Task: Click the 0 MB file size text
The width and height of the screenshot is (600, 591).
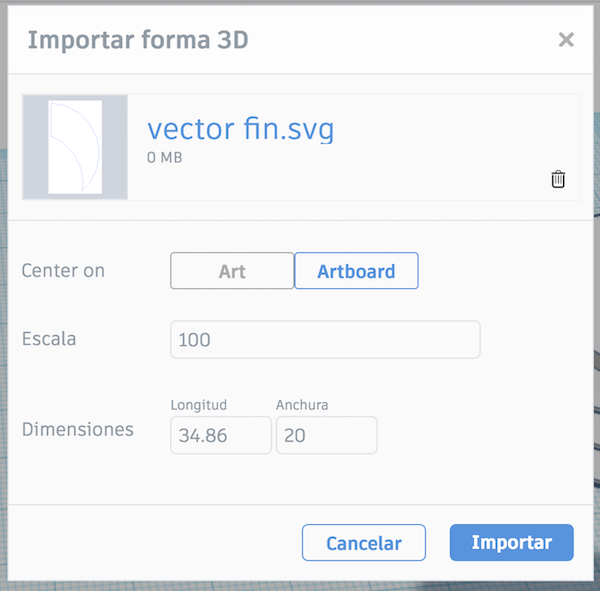Action: click(165, 157)
